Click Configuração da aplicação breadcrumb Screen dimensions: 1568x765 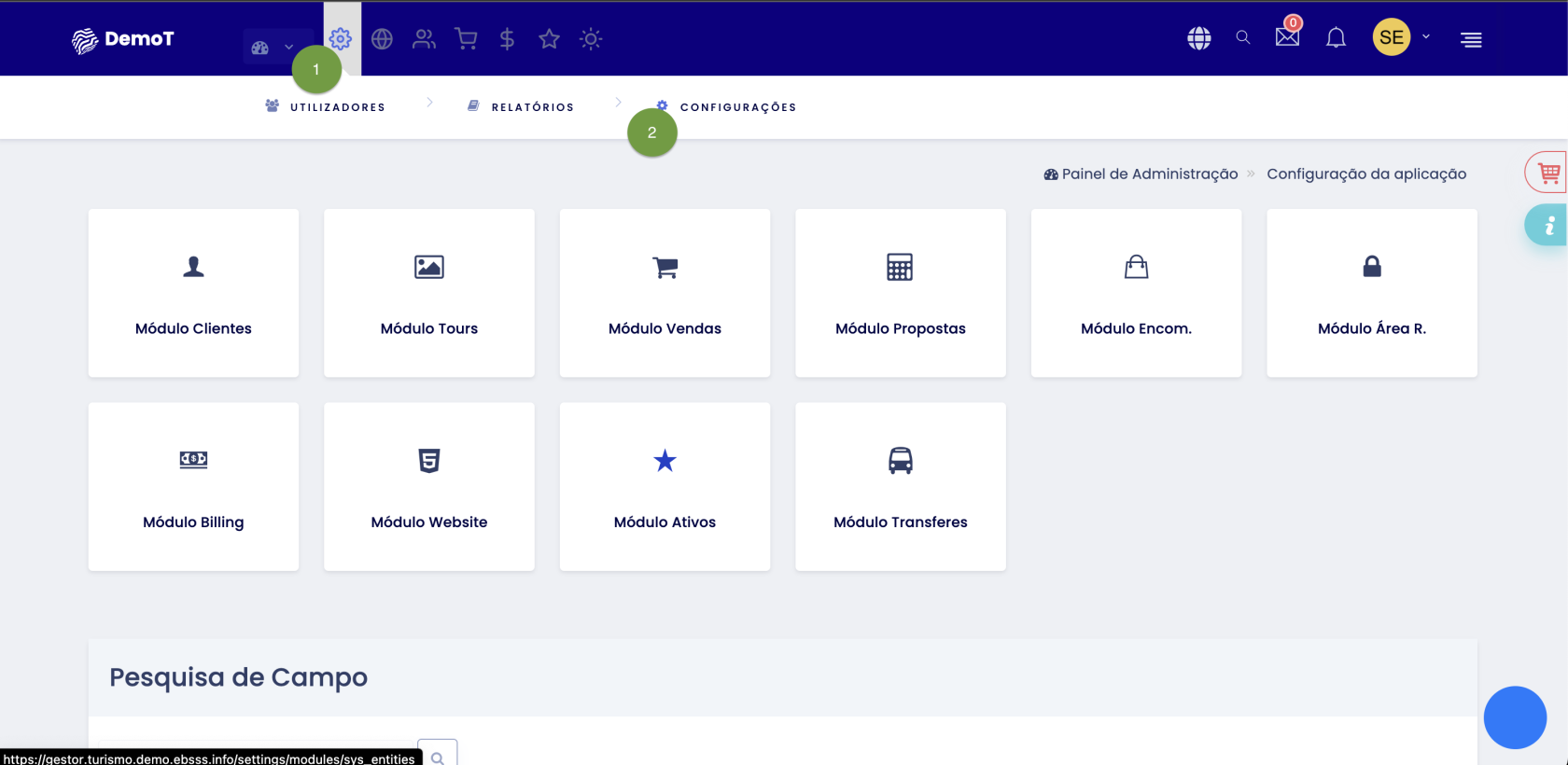[1366, 174]
